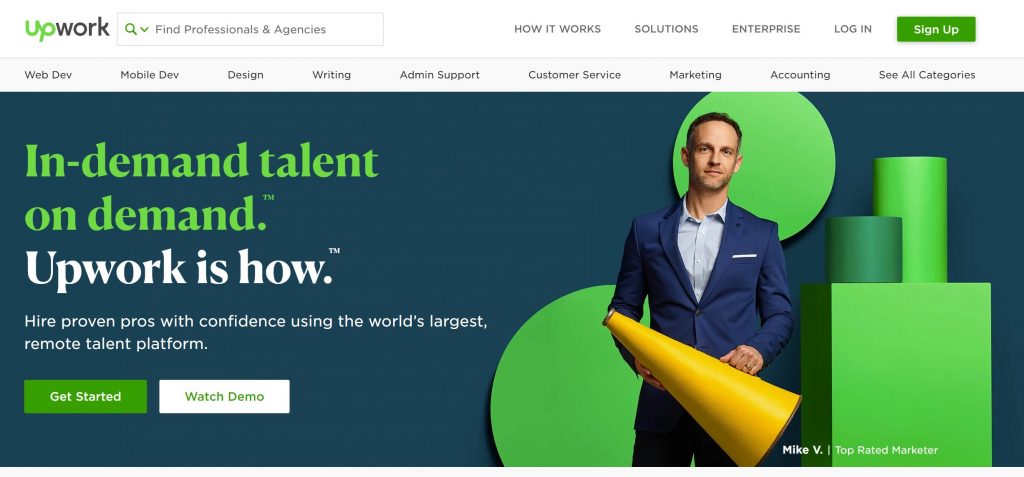The image size is (1024, 477).
Task: Open the Customer Service category
Action: tap(575, 75)
